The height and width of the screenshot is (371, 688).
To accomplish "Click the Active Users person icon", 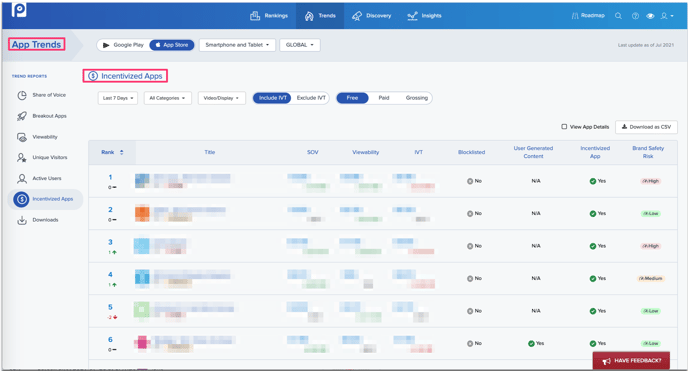I will [22, 178].
